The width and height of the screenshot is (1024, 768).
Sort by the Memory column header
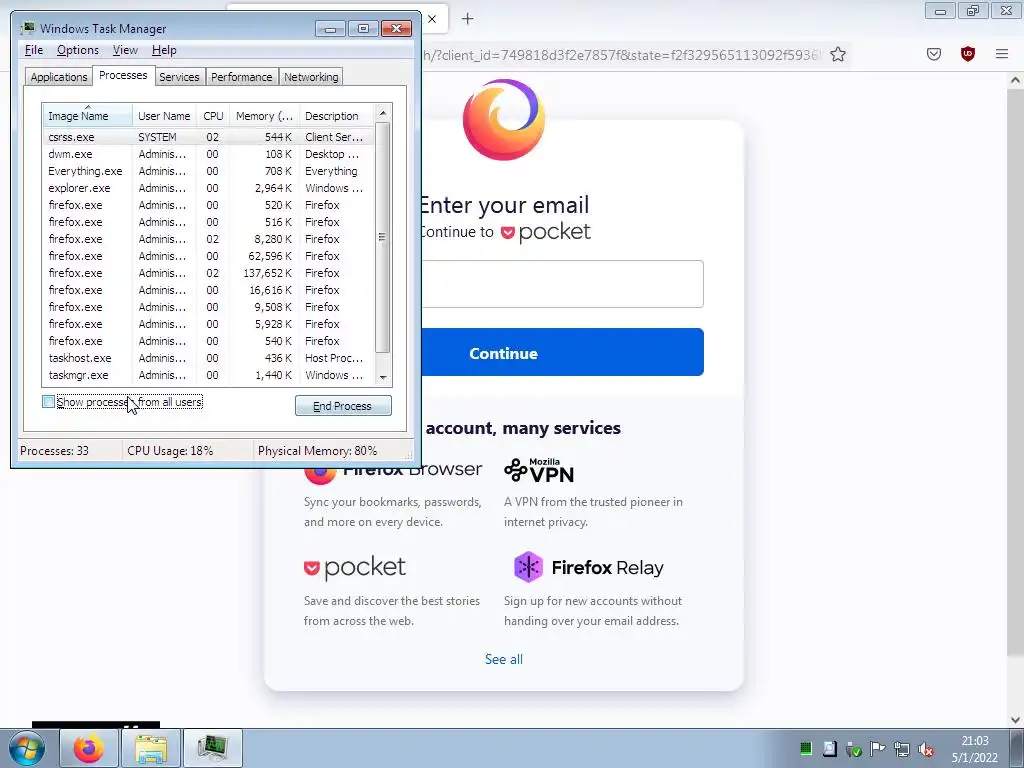(x=264, y=116)
